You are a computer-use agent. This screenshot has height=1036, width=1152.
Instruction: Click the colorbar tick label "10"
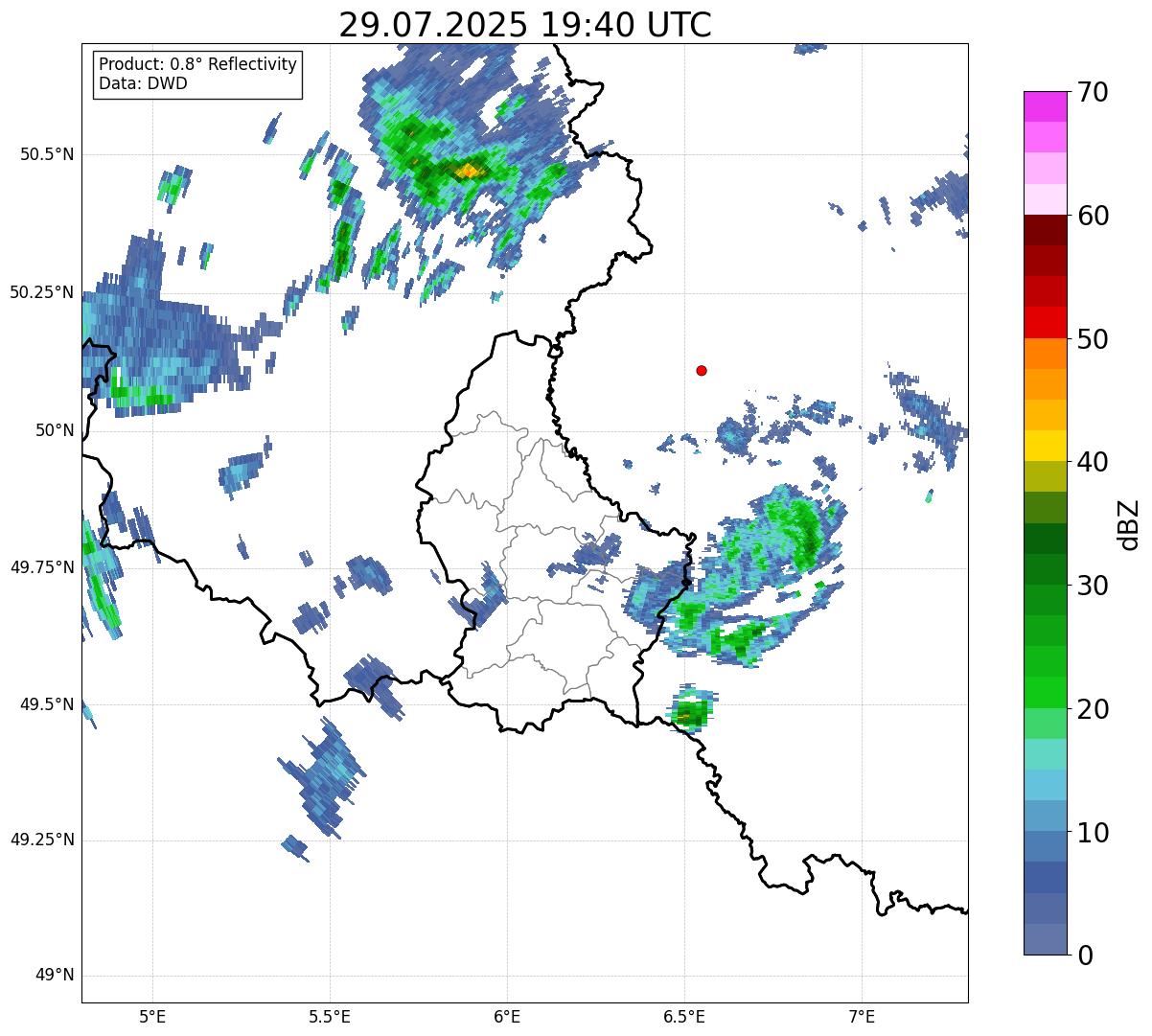click(x=1093, y=833)
